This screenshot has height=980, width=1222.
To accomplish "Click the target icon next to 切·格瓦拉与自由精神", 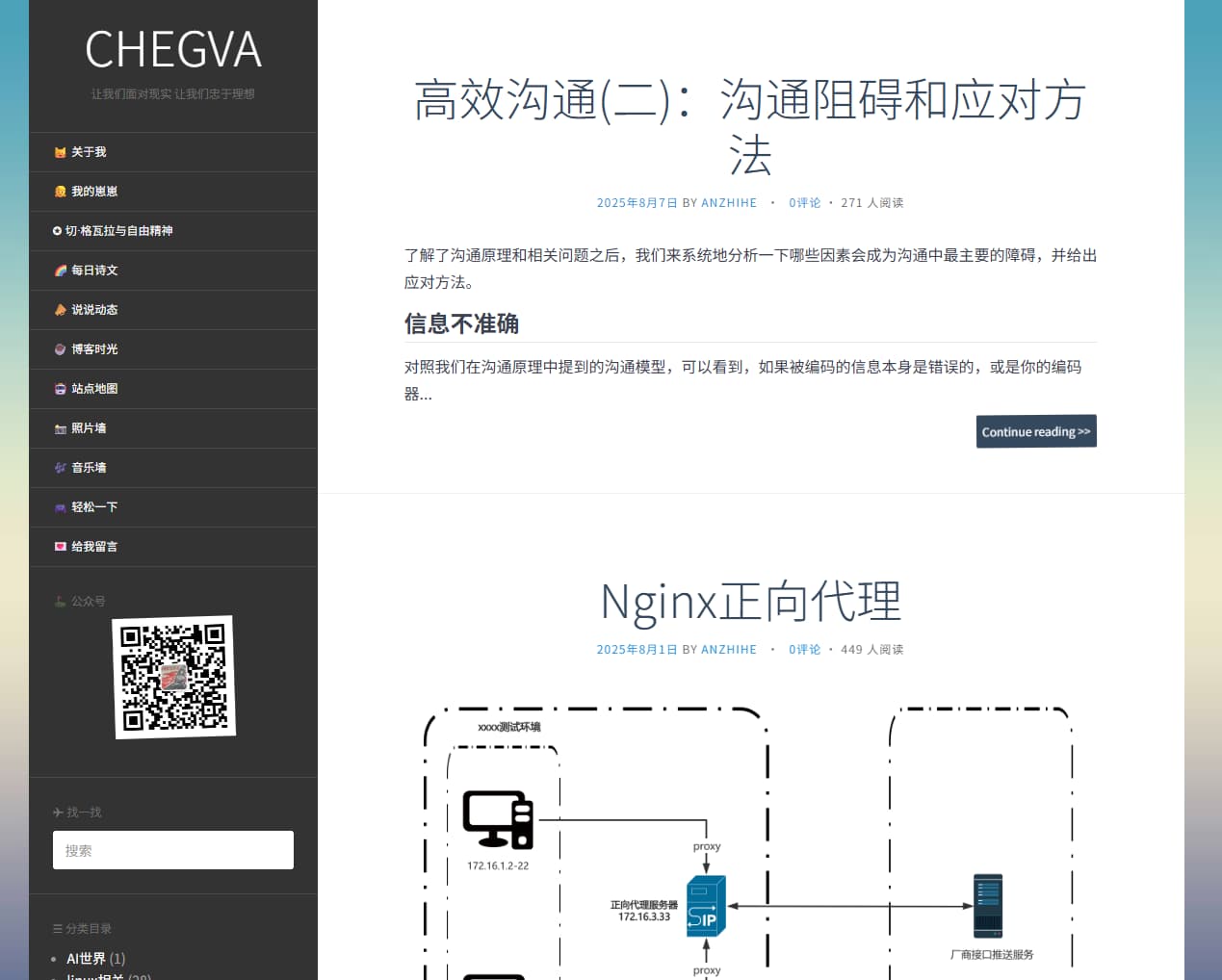I will pos(56,231).
